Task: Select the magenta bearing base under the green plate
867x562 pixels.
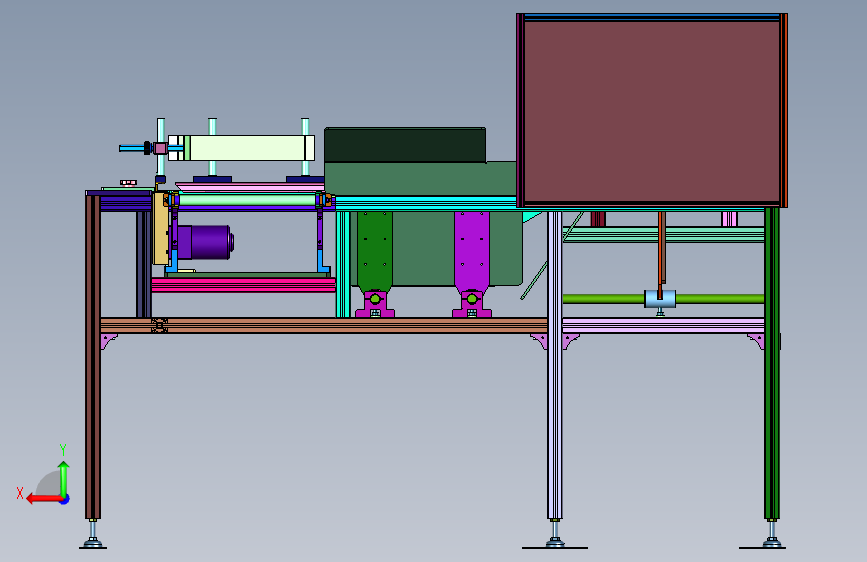Action: (375, 305)
